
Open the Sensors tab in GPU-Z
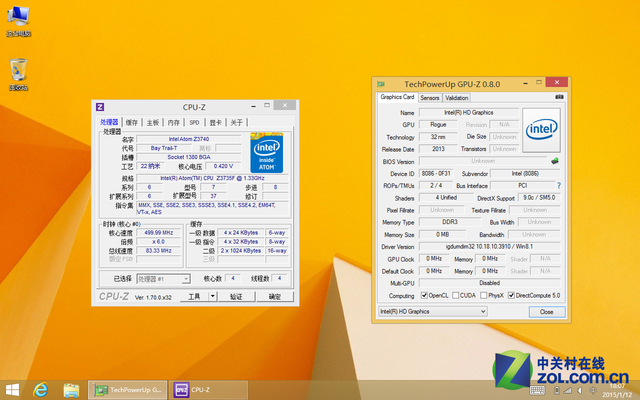430,98
